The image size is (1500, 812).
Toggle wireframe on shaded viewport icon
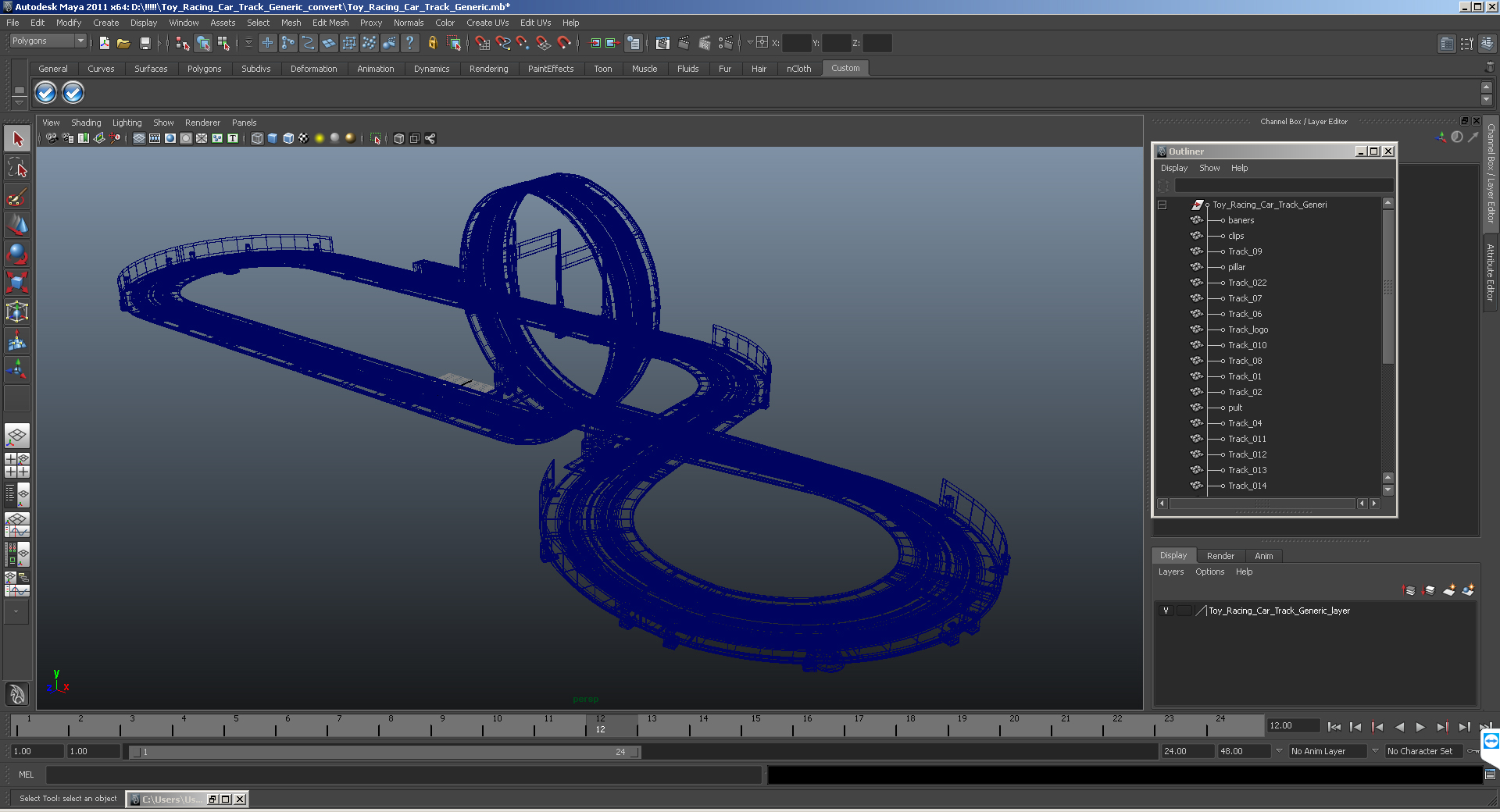click(288, 138)
